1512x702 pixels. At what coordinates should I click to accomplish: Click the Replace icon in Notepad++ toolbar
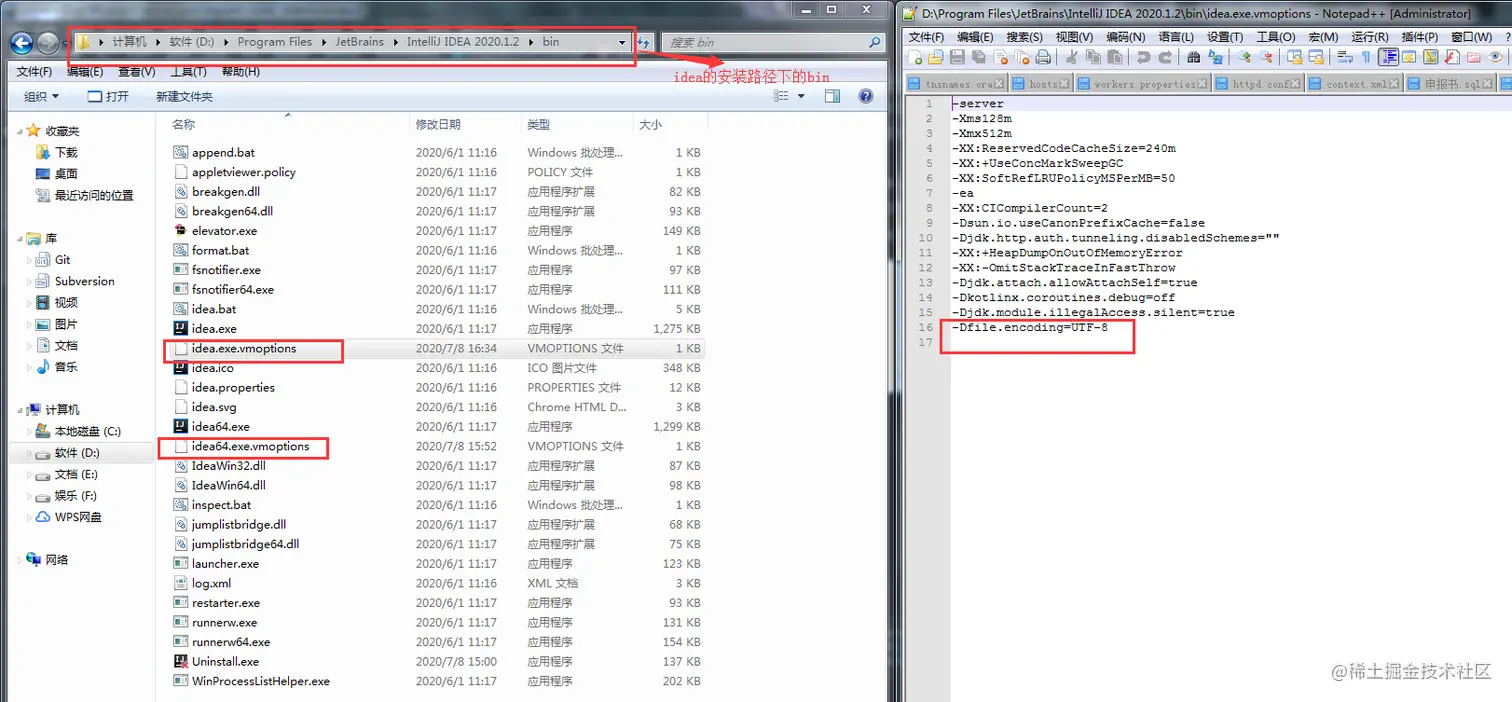point(1216,57)
